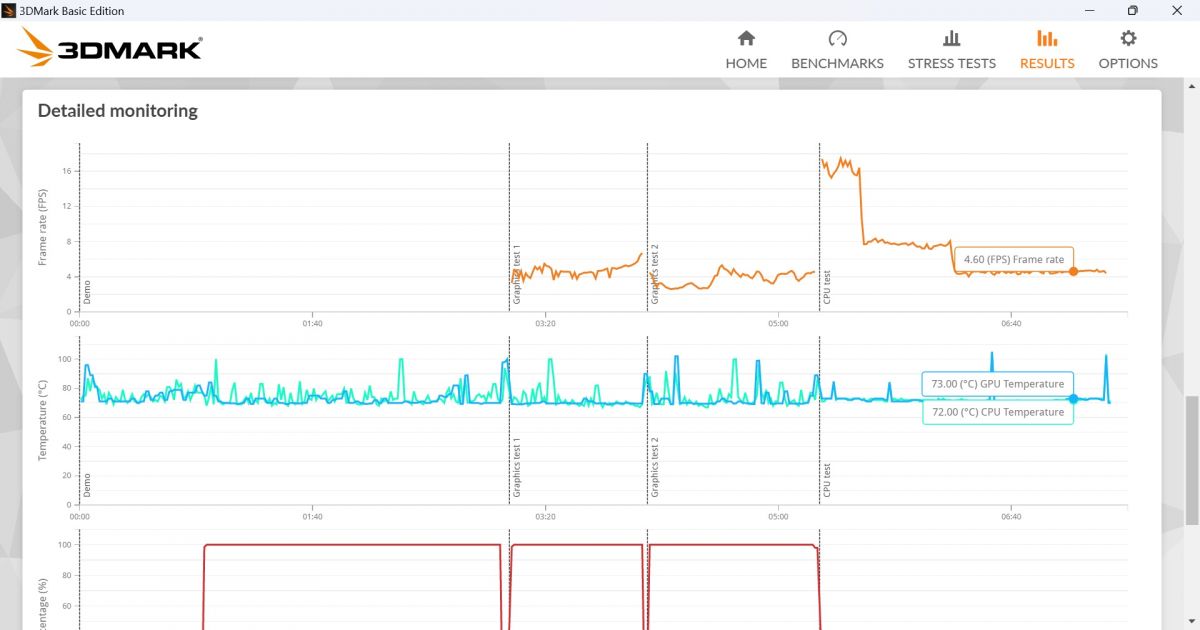Click the 4.60 FPS Frame rate tooltip

1014,259
